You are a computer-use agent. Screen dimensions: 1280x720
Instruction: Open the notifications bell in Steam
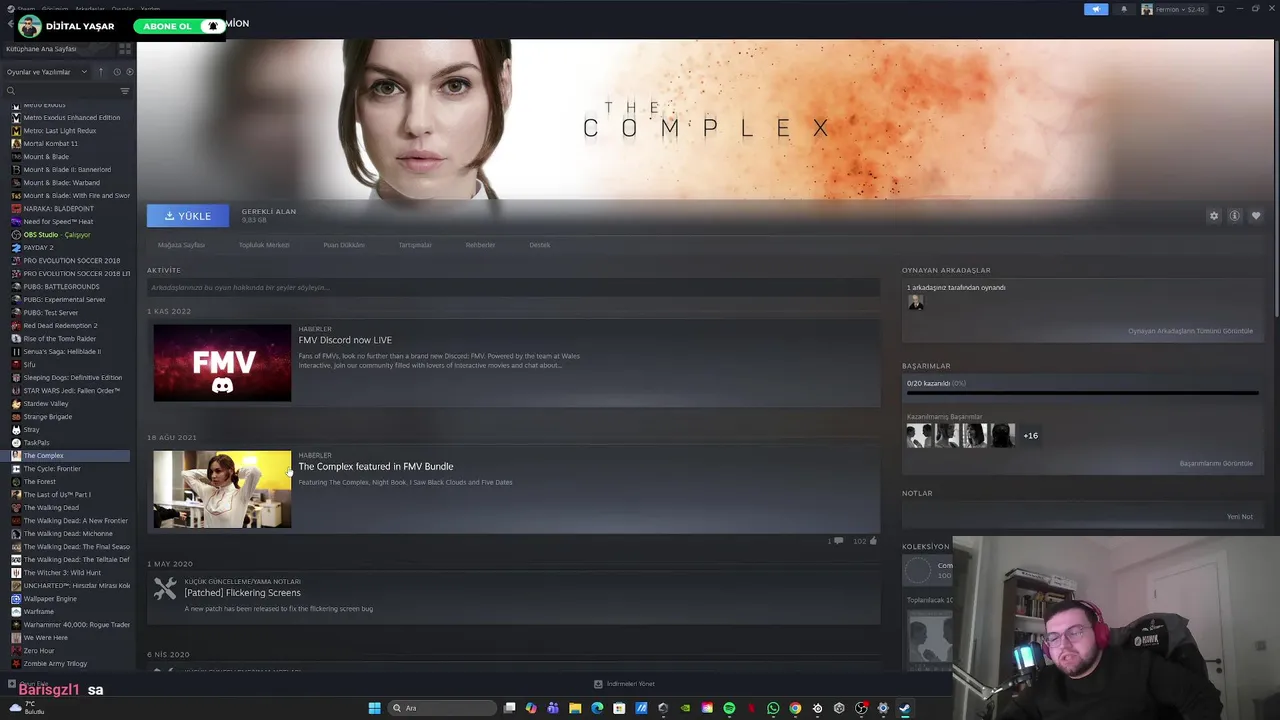[1123, 9]
